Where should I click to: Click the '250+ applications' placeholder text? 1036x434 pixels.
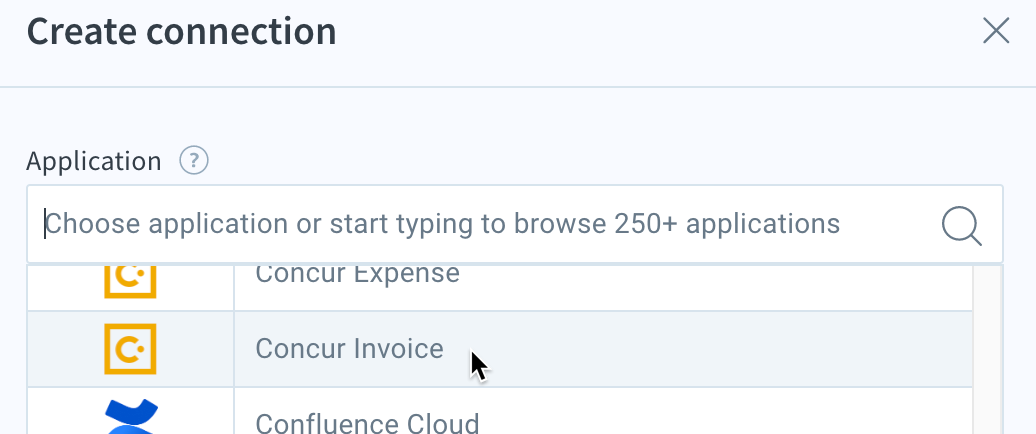tap(727, 224)
